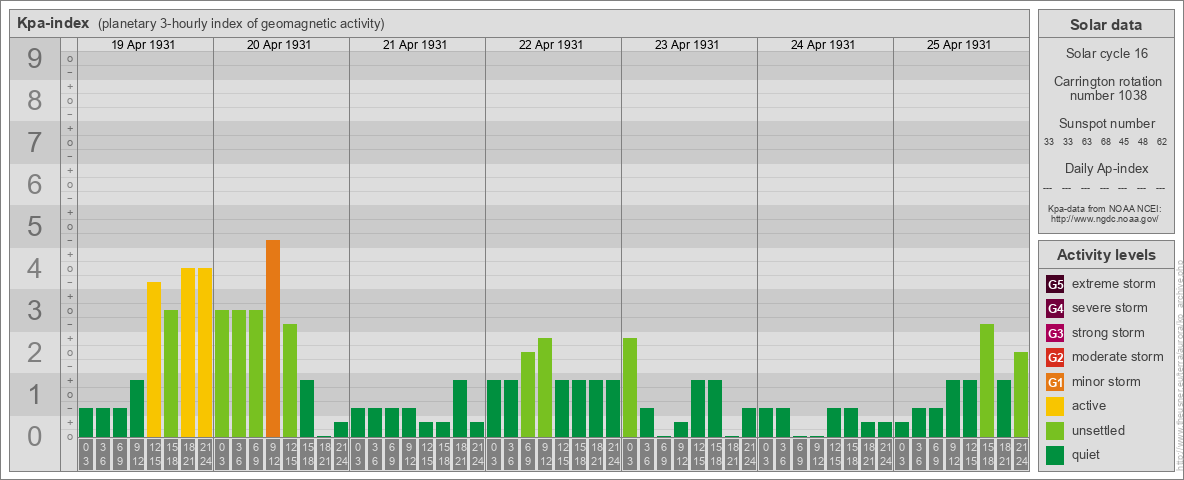Select the 23 Apr 1931 date header
1184x480 pixels.
coord(687,45)
